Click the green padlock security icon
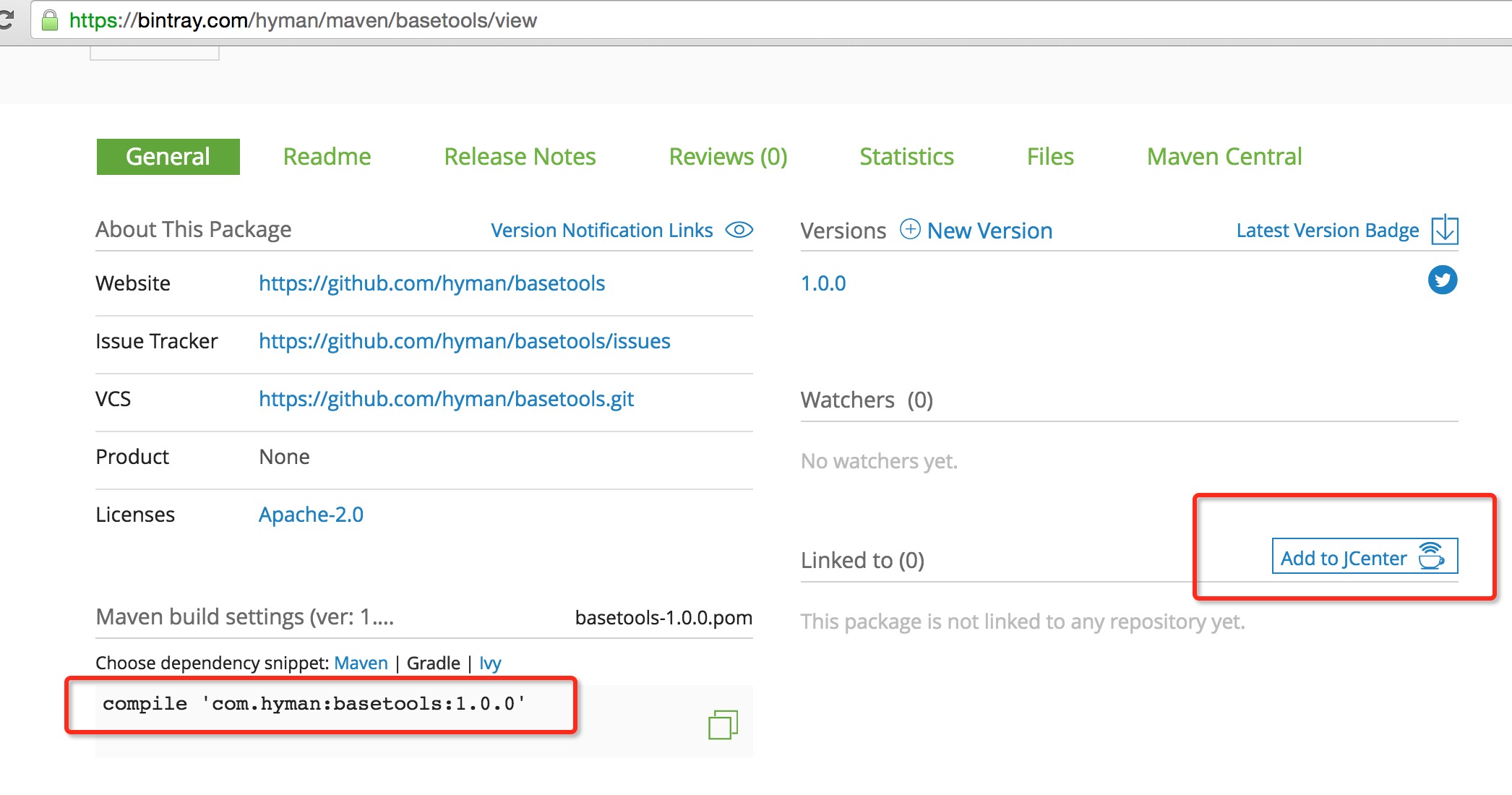Screen dimensions: 1512x795 pos(50,20)
